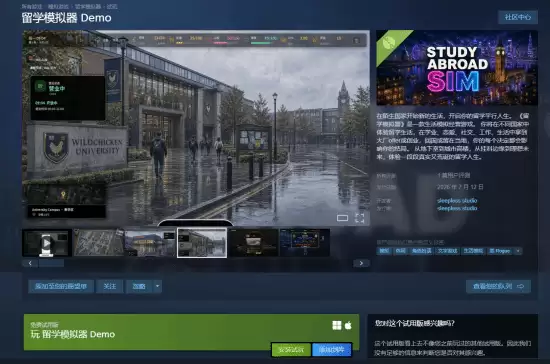Click 添加至您的愿望单 wishlist button
Image resolution: width=550 pixels, height=364 pixels.
(x=61, y=286)
